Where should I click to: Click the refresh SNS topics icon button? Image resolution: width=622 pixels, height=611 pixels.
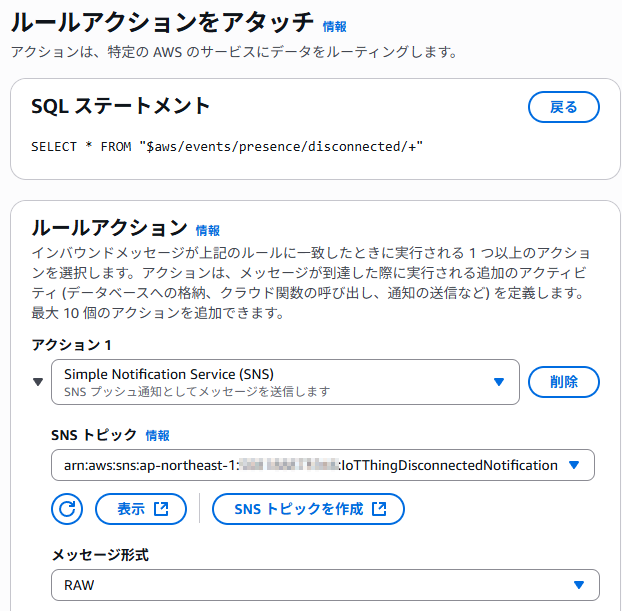coord(67,509)
